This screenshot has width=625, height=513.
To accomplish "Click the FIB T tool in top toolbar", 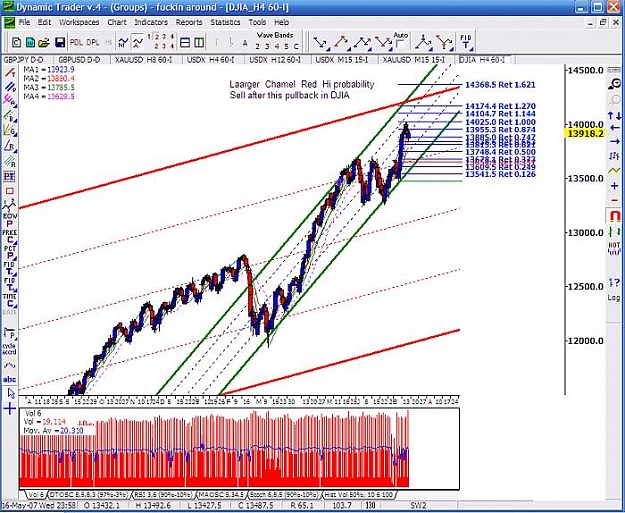I will (466, 42).
